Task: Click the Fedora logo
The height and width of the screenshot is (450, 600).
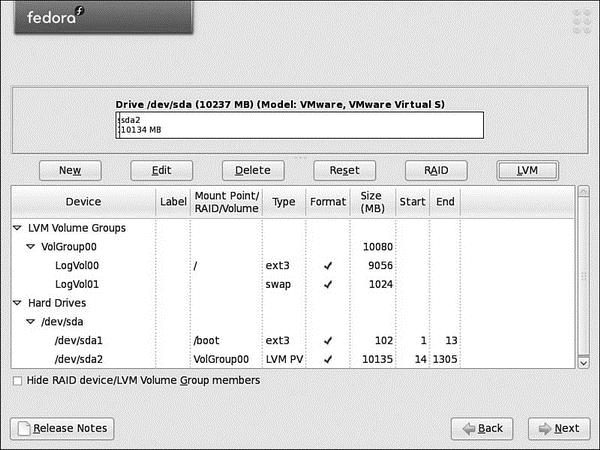Action: tap(55, 16)
